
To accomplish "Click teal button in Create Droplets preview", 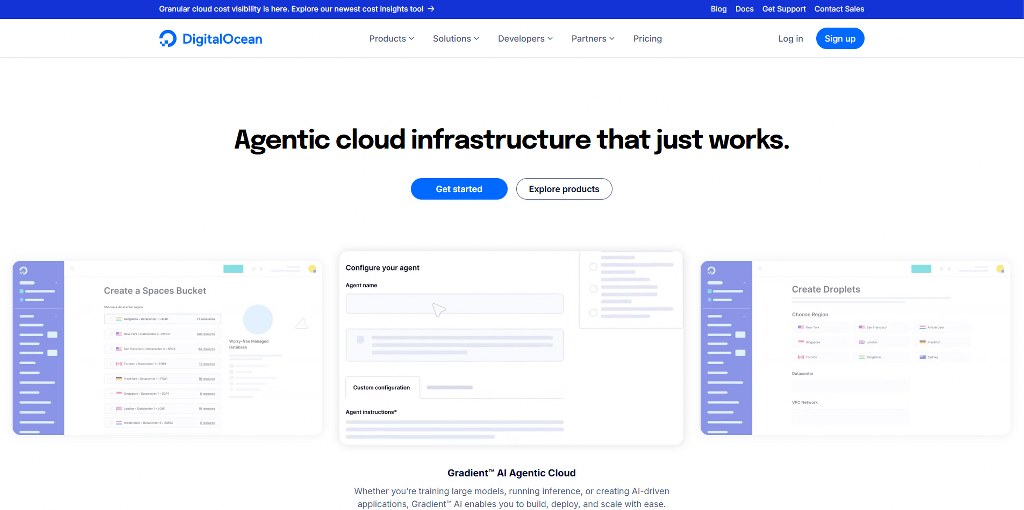I will pos(921,268).
